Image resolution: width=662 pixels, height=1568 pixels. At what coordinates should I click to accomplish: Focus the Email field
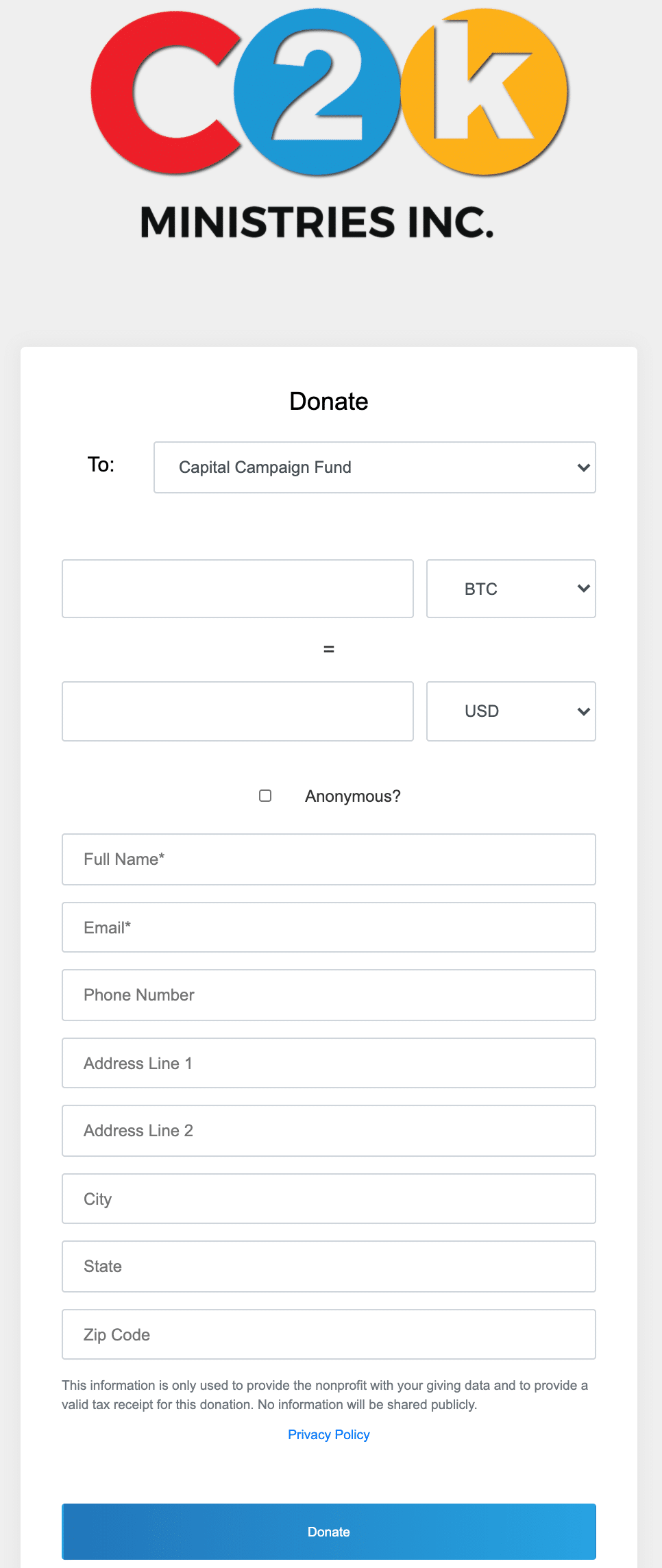(x=329, y=927)
